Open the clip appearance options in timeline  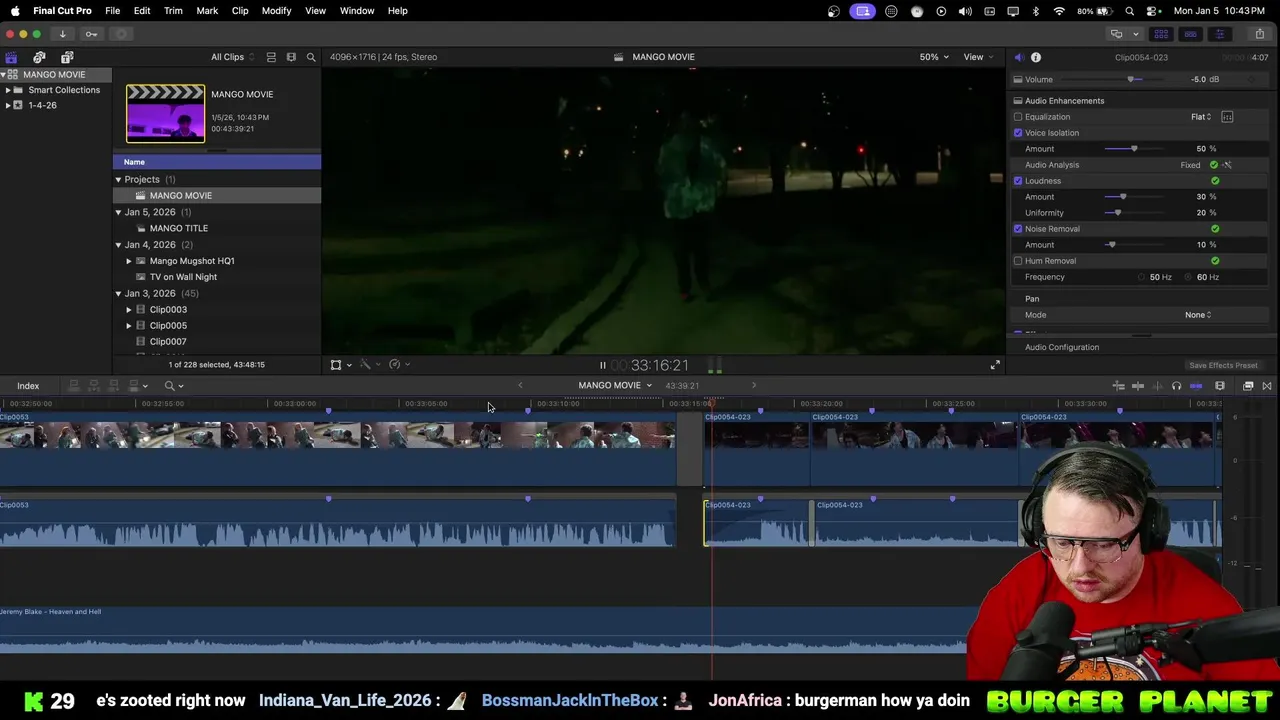click(x=1220, y=386)
